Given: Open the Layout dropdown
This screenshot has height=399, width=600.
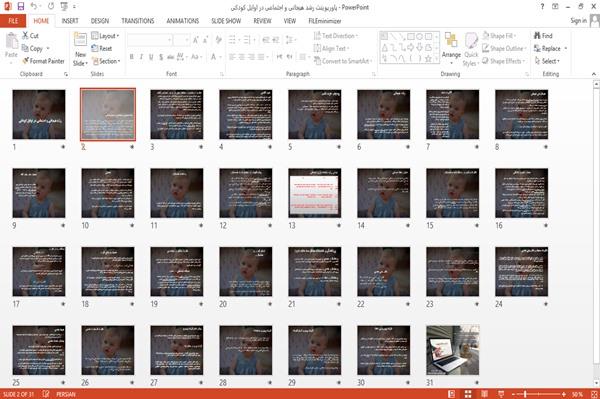Looking at the screenshot, I should click(105, 36).
